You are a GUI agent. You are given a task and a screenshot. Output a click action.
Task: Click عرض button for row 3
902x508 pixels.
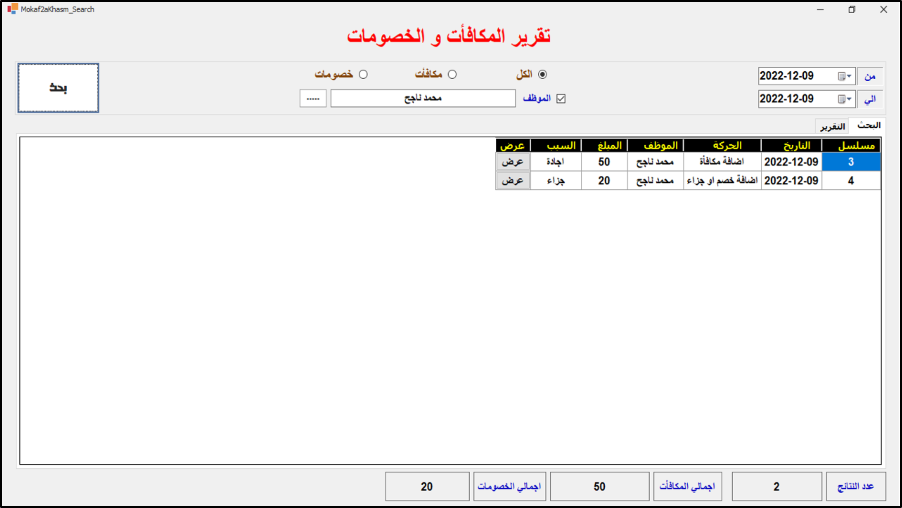pos(512,162)
